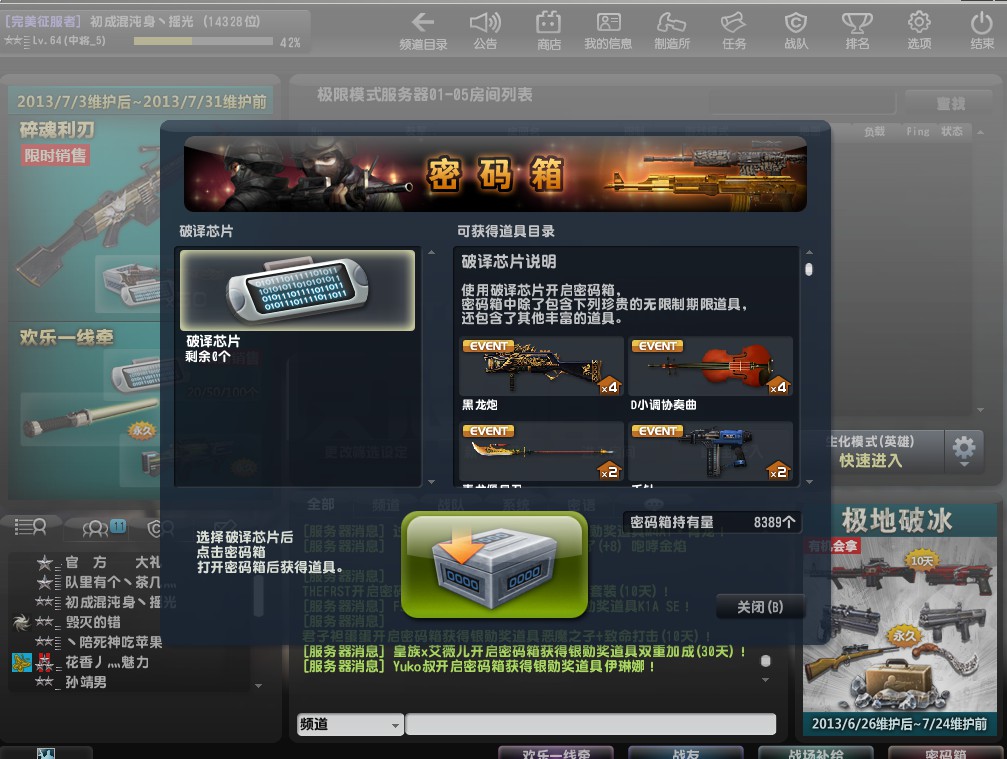The width and height of the screenshot is (1007, 759).
Task: Click the 密码箱持有量 8389个 counter
Action: tap(712, 522)
